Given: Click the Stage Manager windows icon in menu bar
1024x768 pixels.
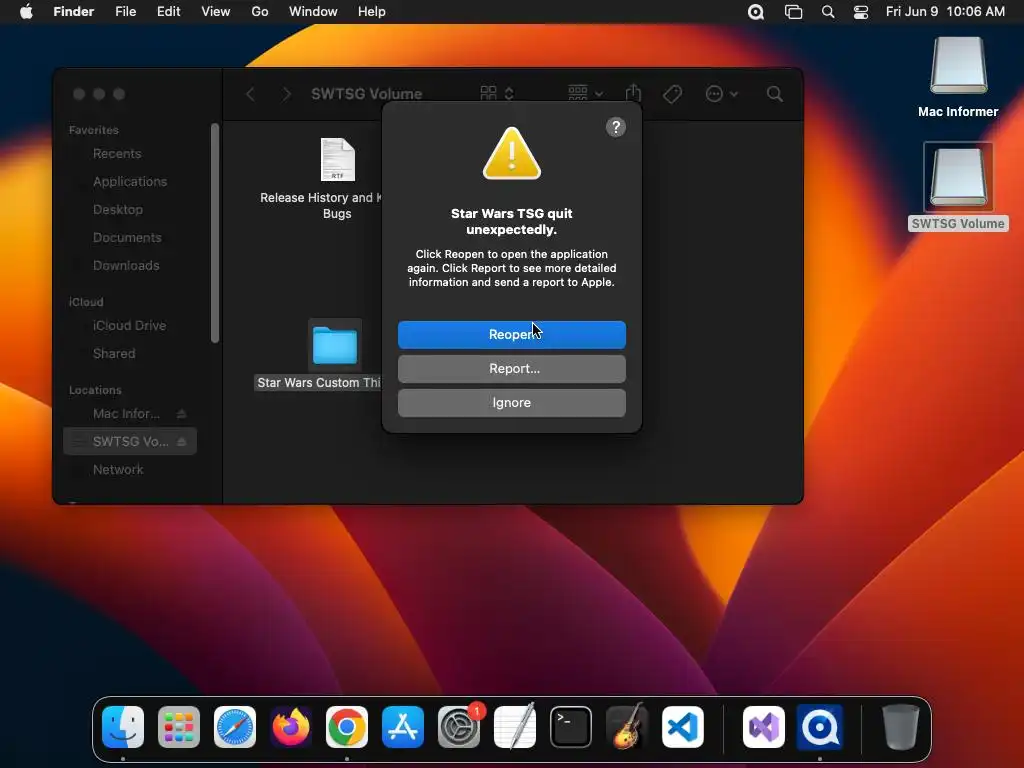Looking at the screenshot, I should (x=793, y=12).
